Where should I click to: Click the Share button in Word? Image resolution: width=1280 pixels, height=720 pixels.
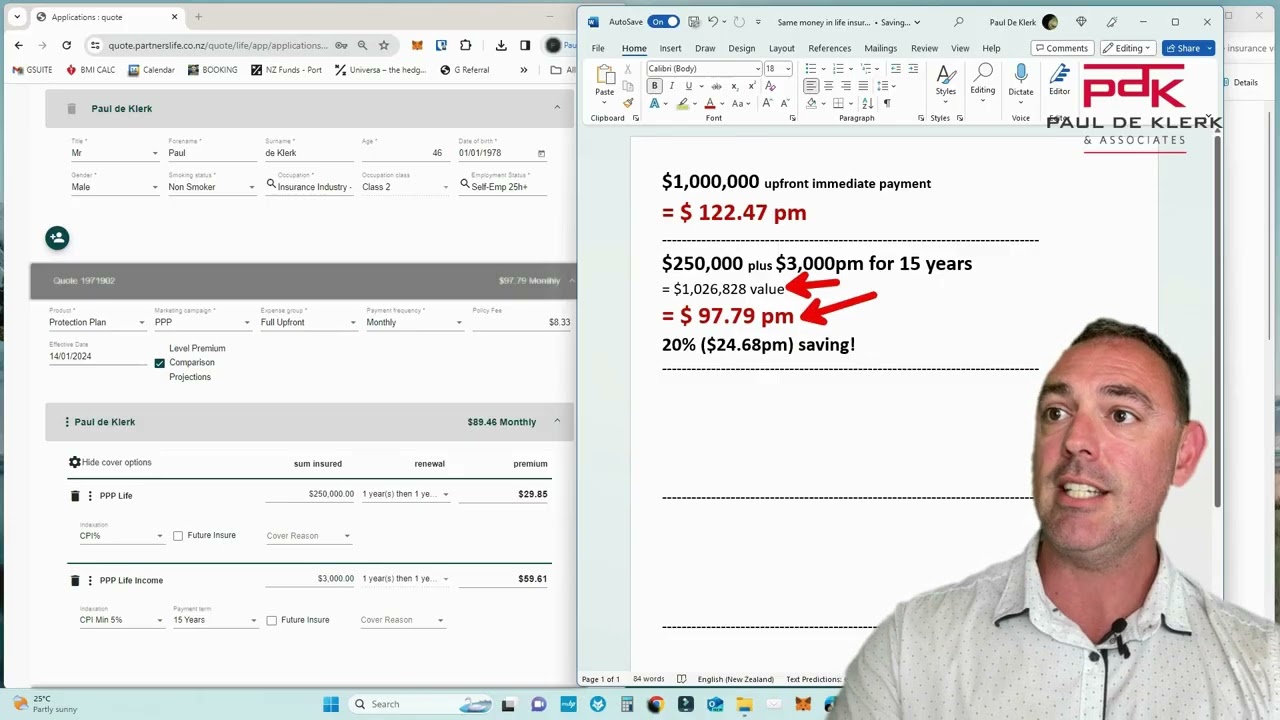coord(1188,48)
